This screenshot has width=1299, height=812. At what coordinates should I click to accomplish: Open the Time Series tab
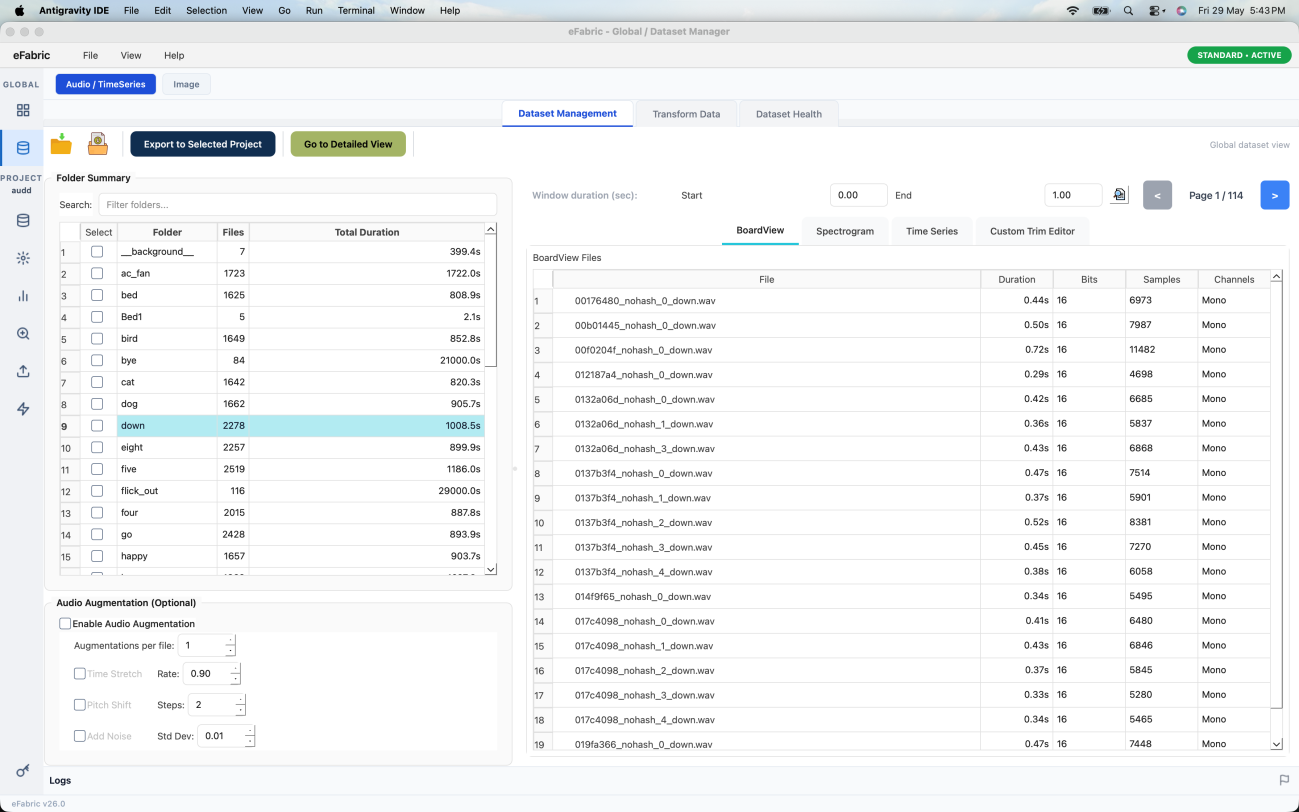pos(932,231)
